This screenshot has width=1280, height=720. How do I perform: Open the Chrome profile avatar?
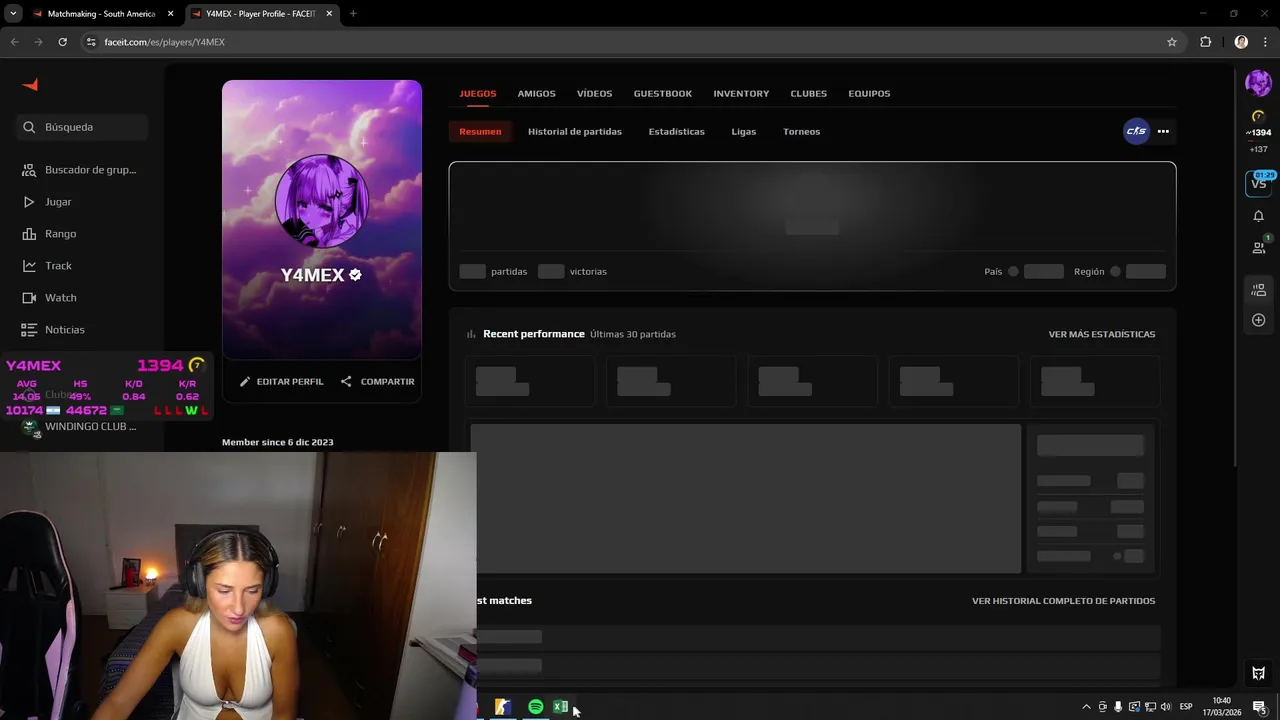[1241, 42]
